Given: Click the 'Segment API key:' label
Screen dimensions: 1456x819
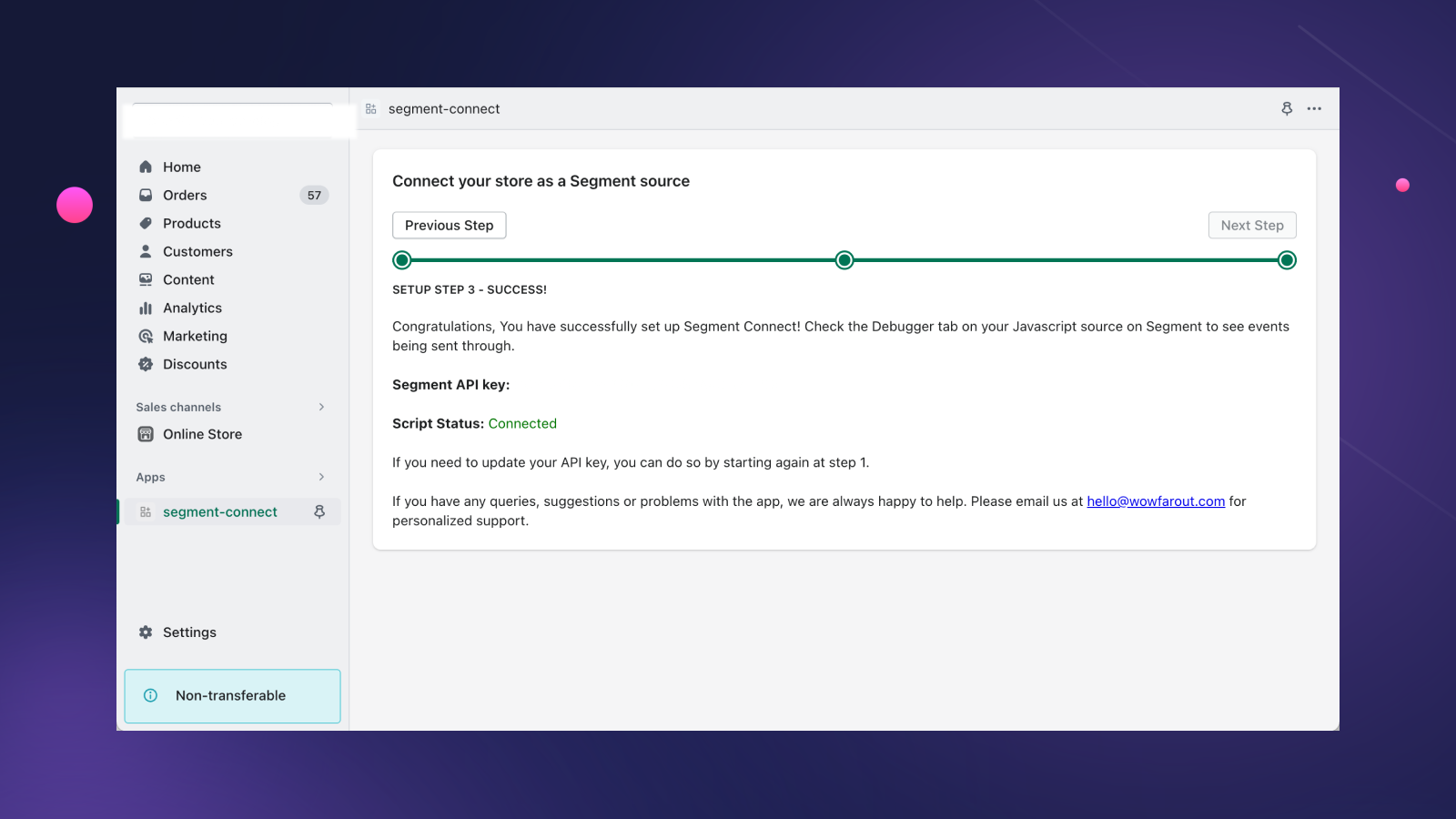Looking at the screenshot, I should (x=451, y=385).
